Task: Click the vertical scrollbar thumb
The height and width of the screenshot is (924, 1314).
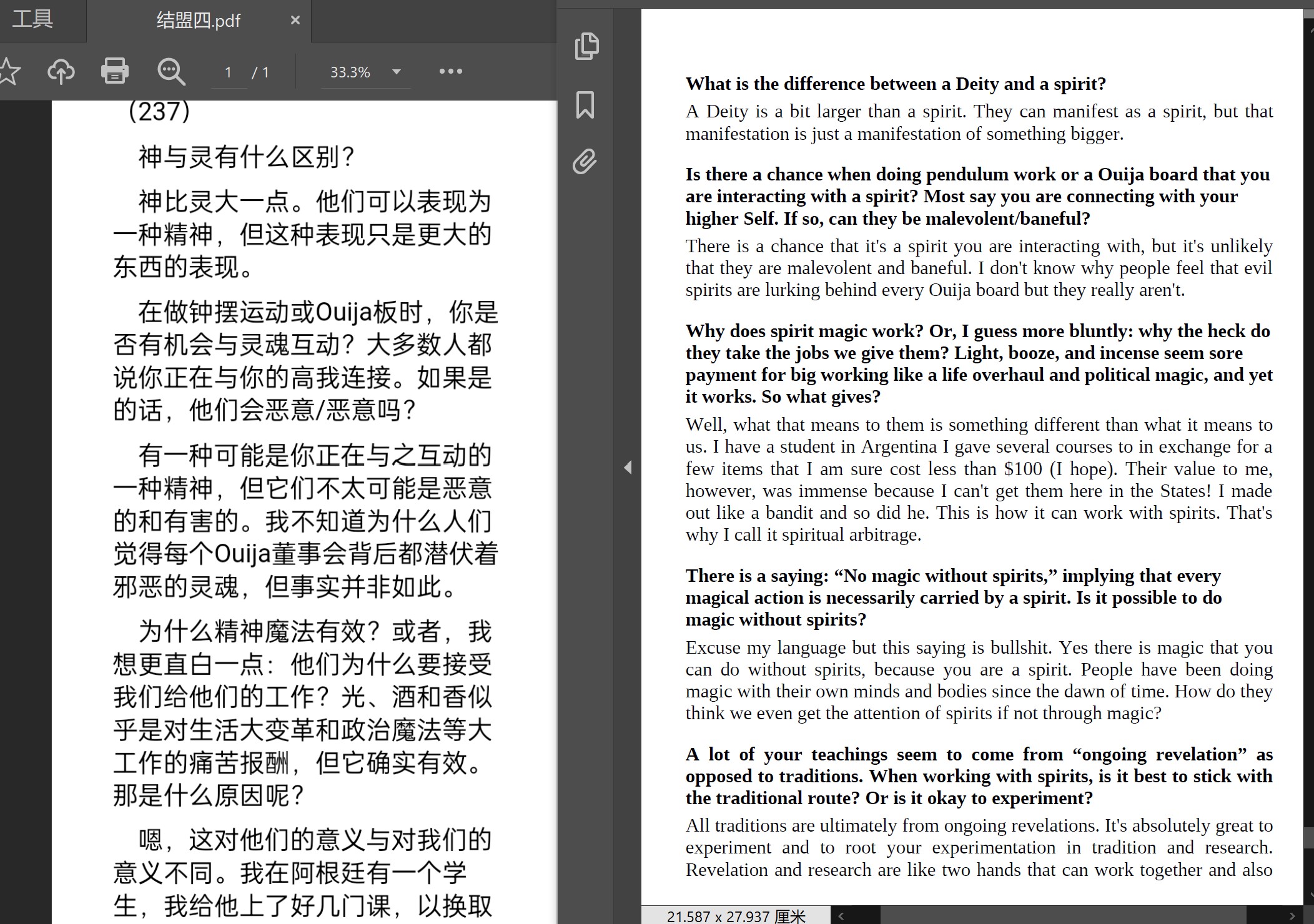Action: pyautogui.click(x=1308, y=837)
